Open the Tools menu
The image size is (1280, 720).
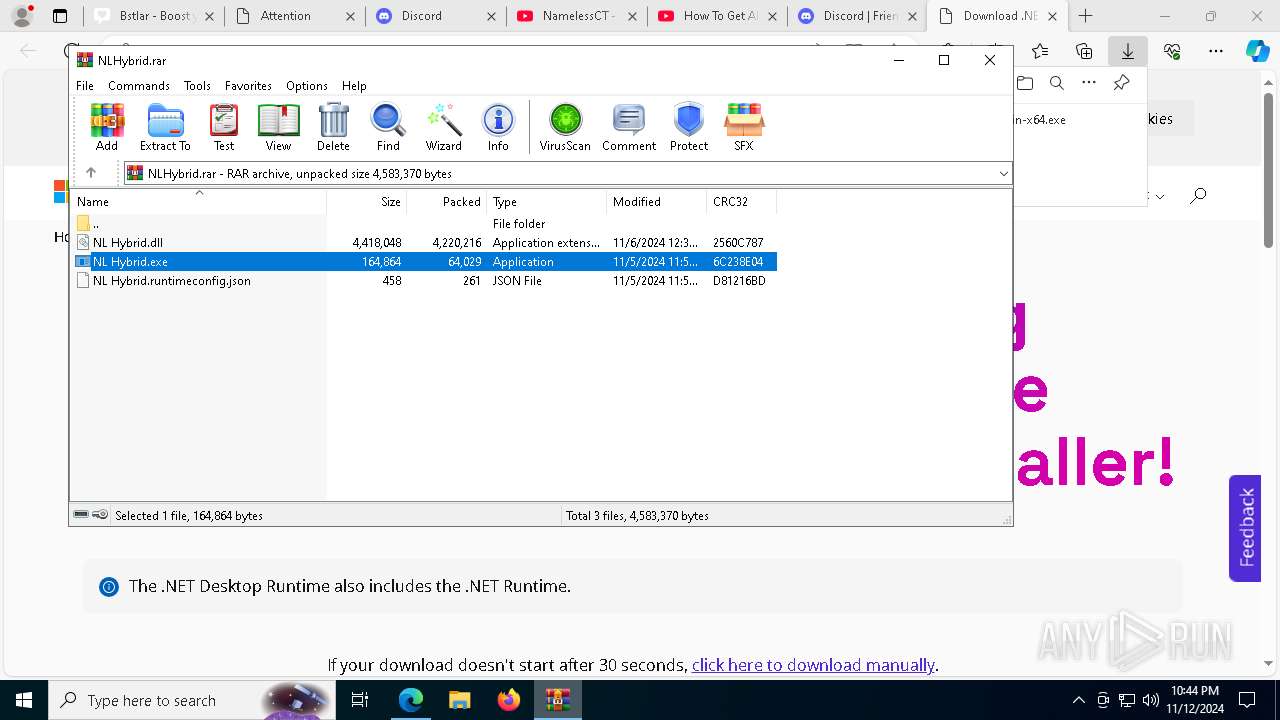[197, 86]
